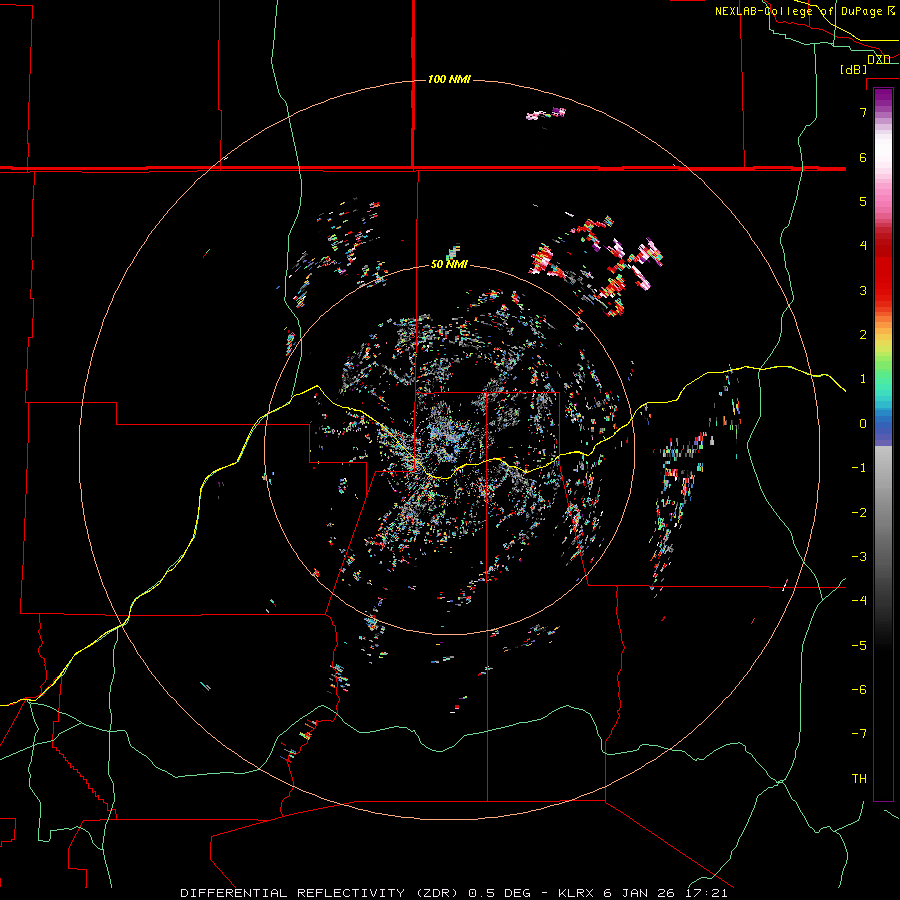This screenshot has width=900, height=900.
Task: Click the positive 4 dB scale label
Action: click(x=863, y=246)
